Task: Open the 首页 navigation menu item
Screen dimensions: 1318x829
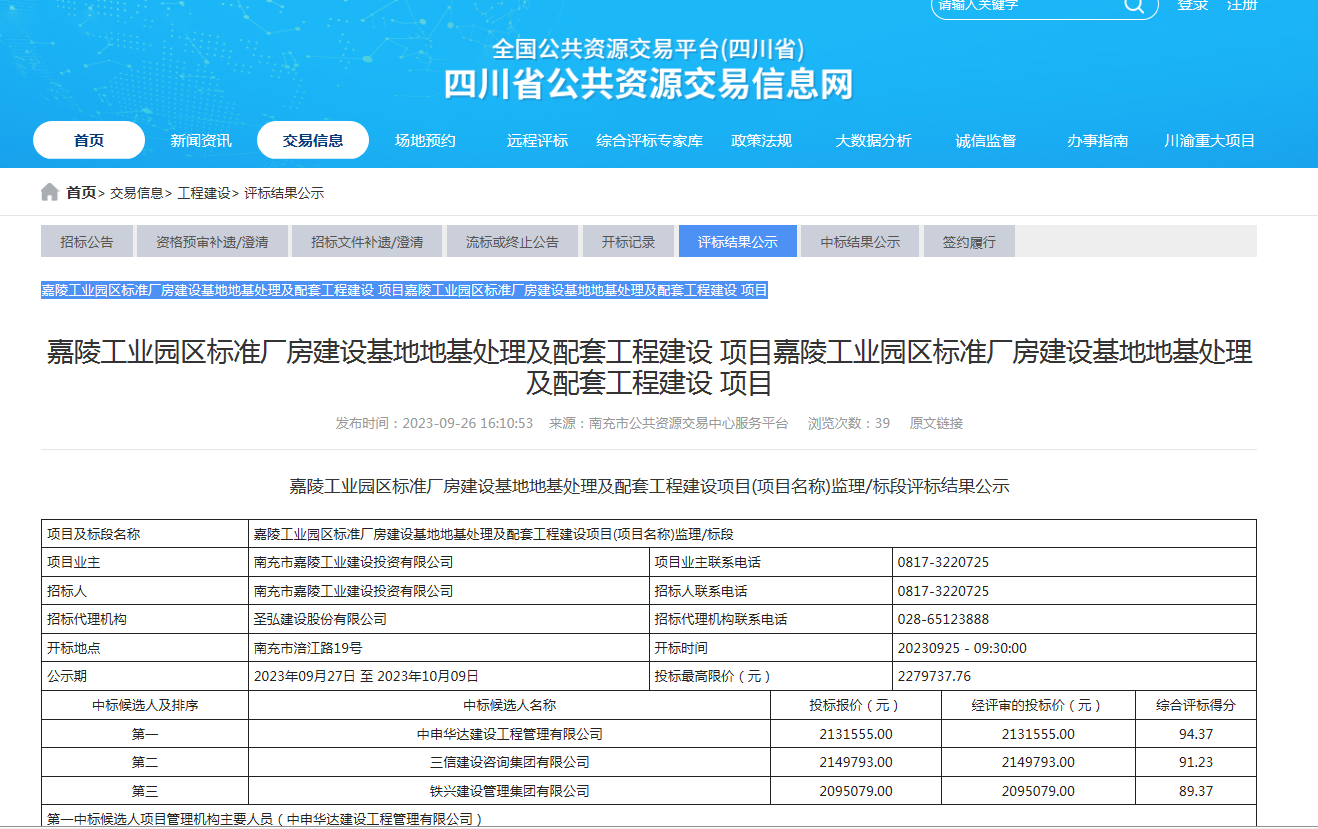Action: (88, 141)
